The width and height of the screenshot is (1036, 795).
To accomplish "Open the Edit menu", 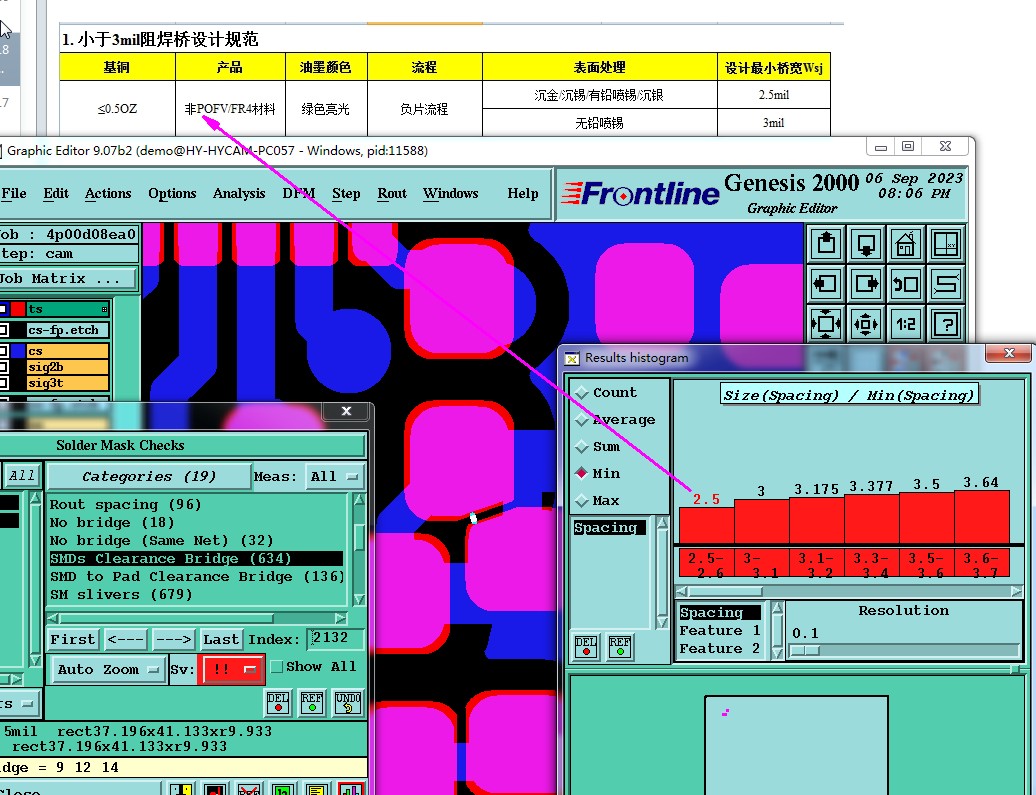I will [x=56, y=194].
